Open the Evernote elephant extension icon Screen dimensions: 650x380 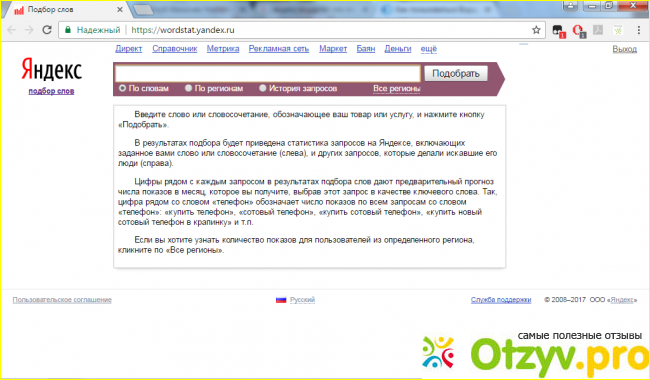(x=558, y=30)
